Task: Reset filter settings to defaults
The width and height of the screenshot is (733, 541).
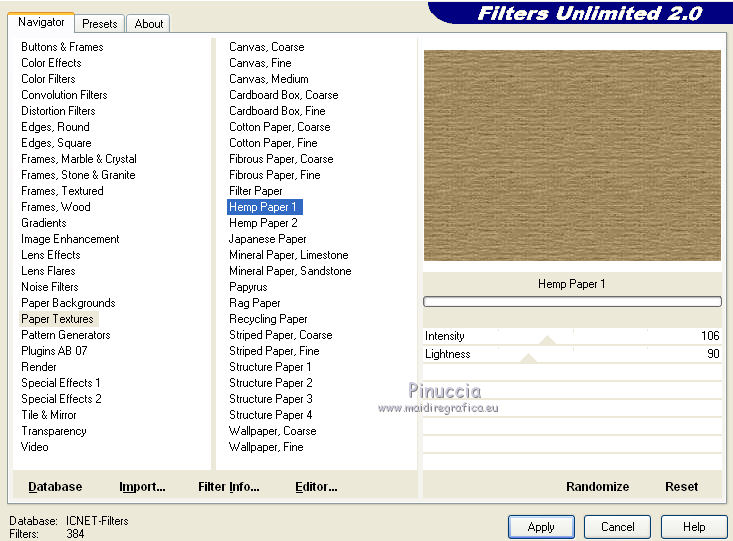Action: tap(682, 487)
